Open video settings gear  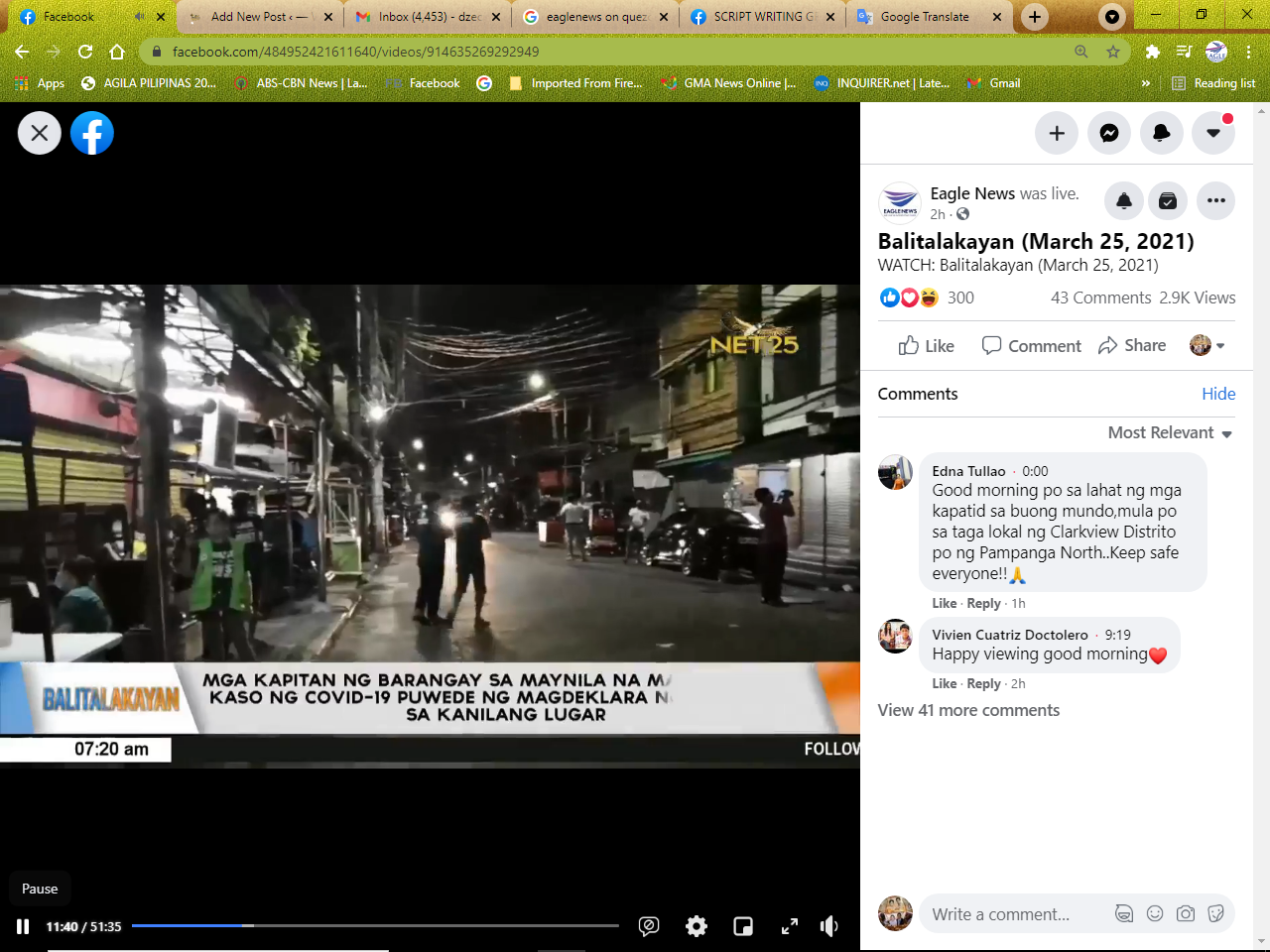tap(697, 926)
